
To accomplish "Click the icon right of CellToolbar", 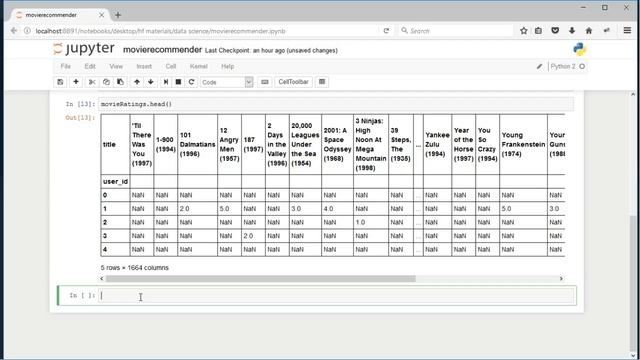I will point(322,82).
